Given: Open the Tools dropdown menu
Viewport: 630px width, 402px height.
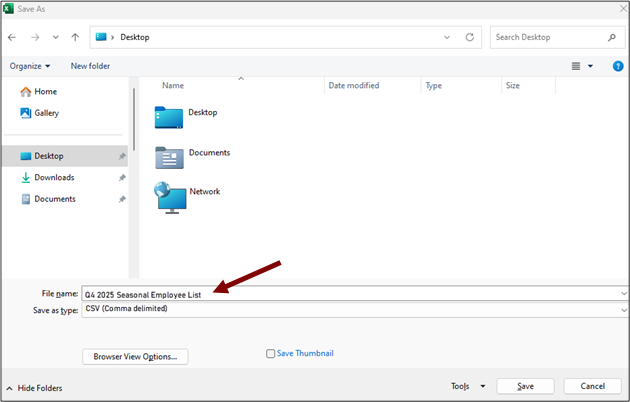Looking at the screenshot, I should point(467,386).
